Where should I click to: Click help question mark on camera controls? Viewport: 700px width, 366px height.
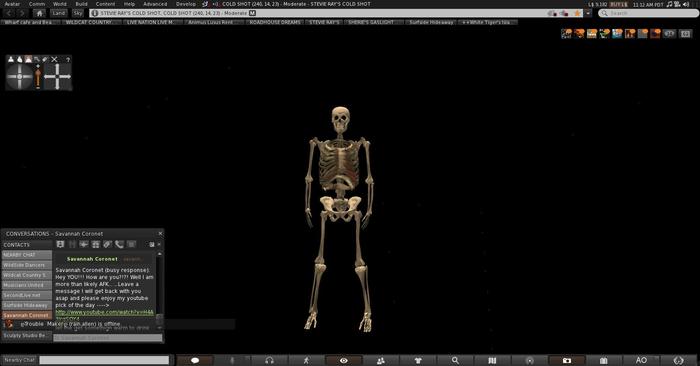68,59
